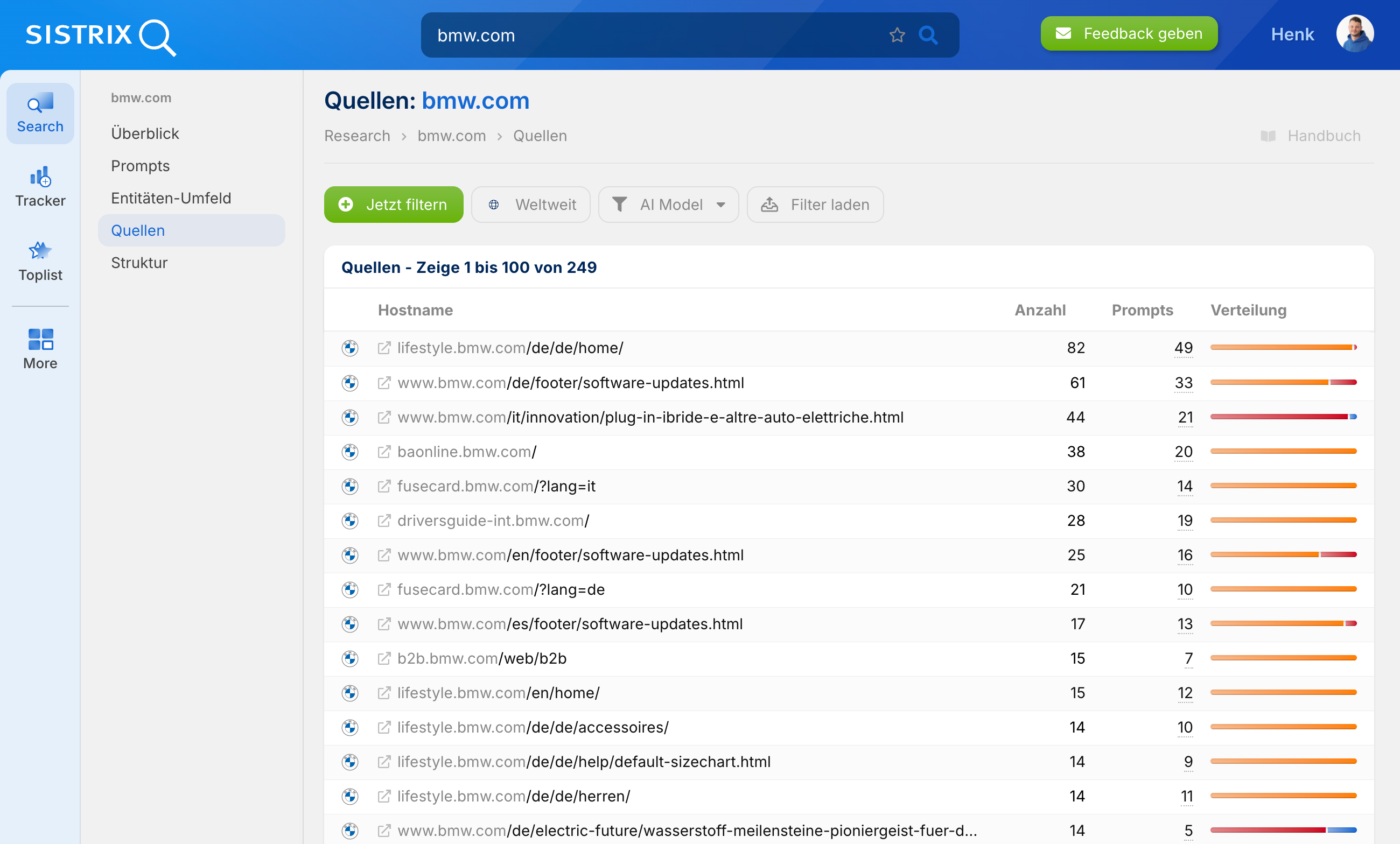The width and height of the screenshot is (1400, 844).
Task: Click user avatar picture next to Henk
Action: coord(1355,34)
